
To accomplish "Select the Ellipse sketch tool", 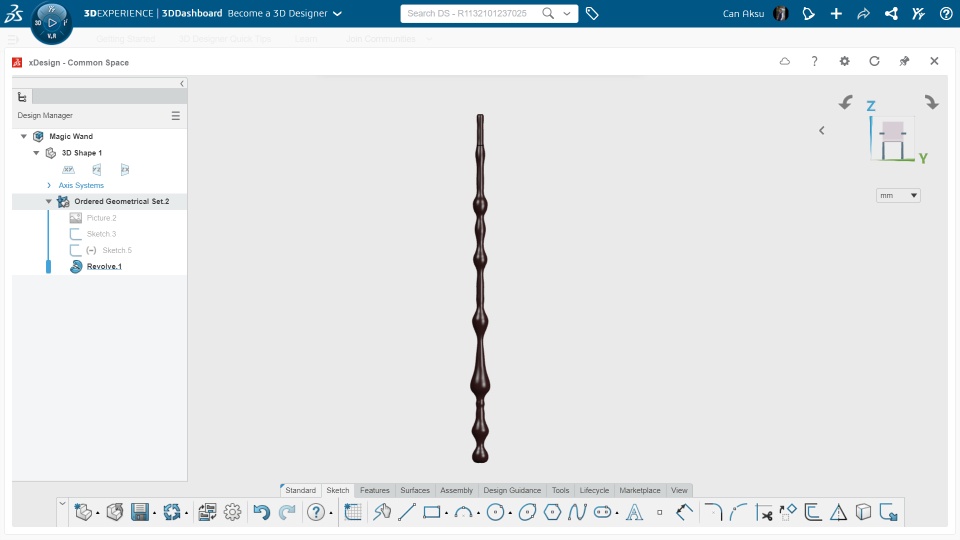I will (x=527, y=512).
